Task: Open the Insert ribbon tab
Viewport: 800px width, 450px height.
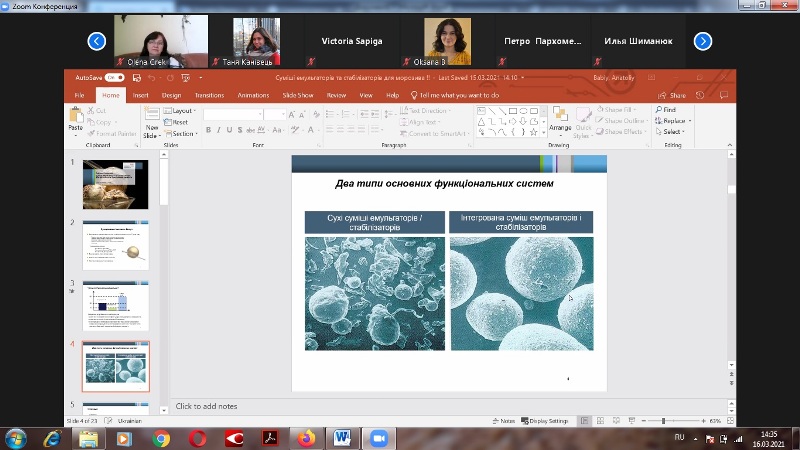Action: [x=141, y=95]
